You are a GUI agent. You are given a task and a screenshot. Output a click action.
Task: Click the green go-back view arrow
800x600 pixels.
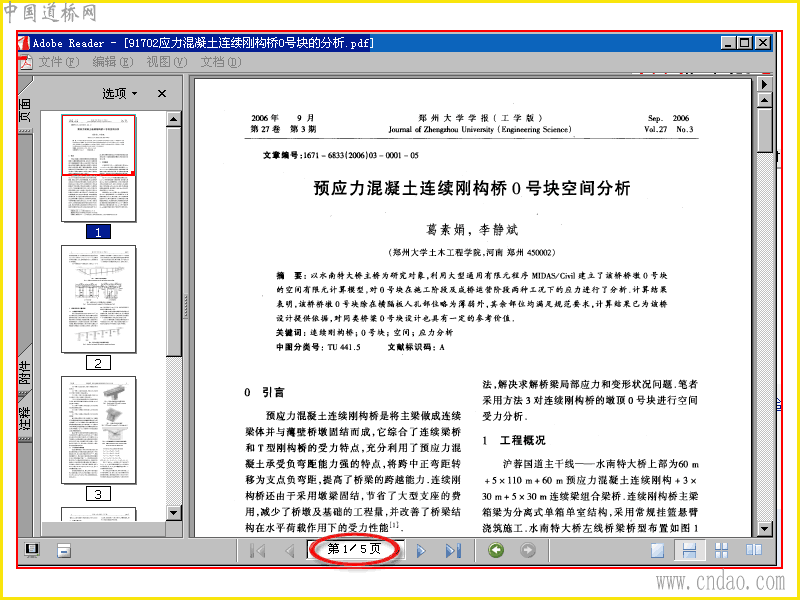[x=496, y=550]
